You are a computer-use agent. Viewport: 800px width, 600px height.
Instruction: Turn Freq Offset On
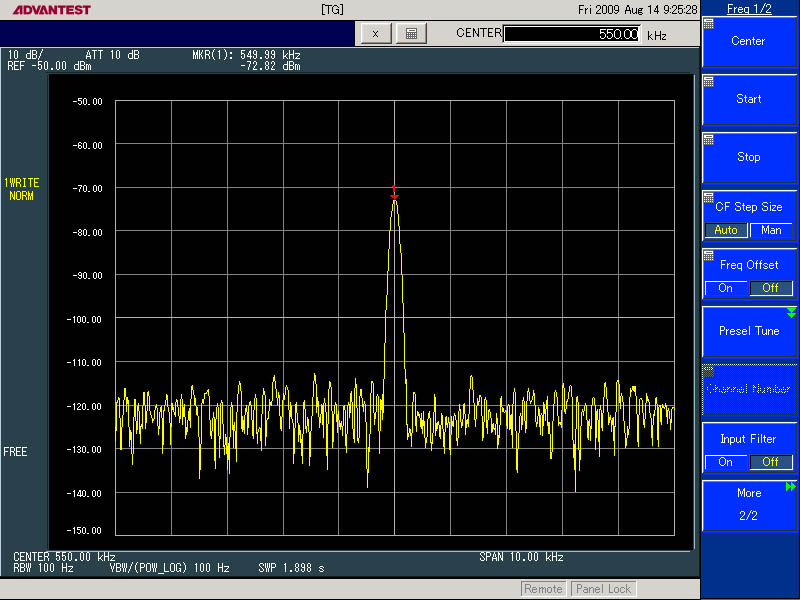point(726,288)
